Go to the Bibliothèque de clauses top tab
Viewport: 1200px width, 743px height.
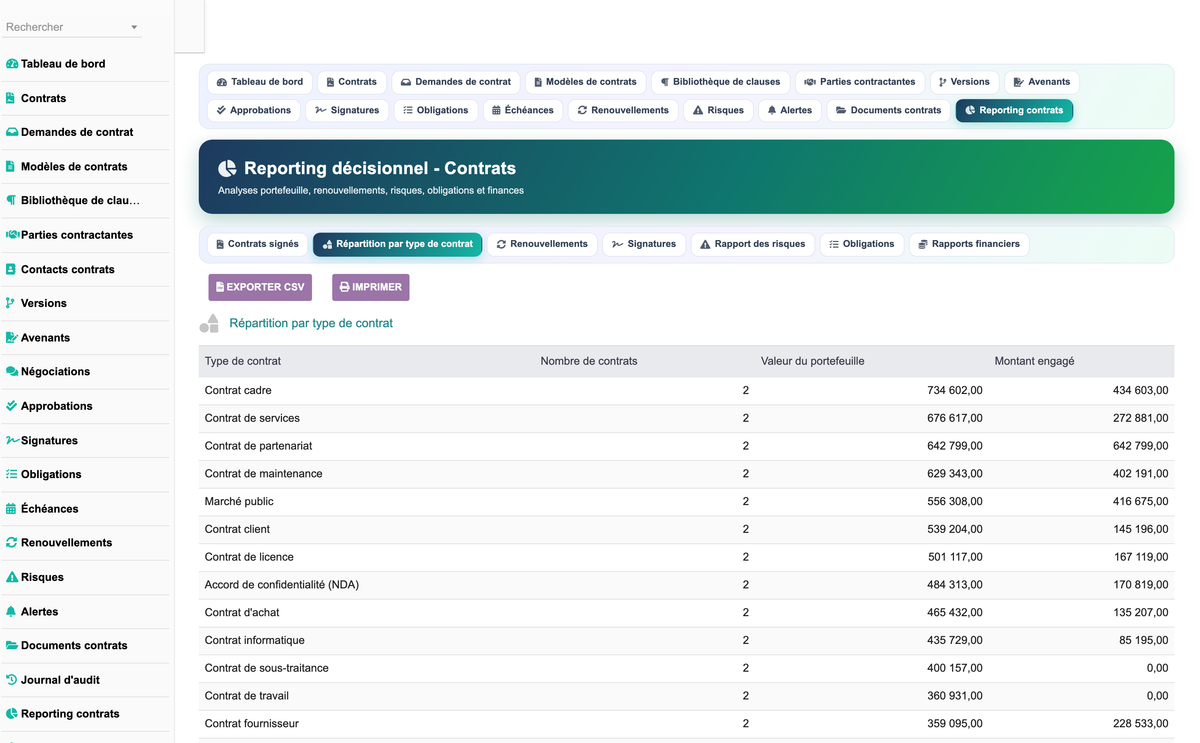[x=720, y=82]
